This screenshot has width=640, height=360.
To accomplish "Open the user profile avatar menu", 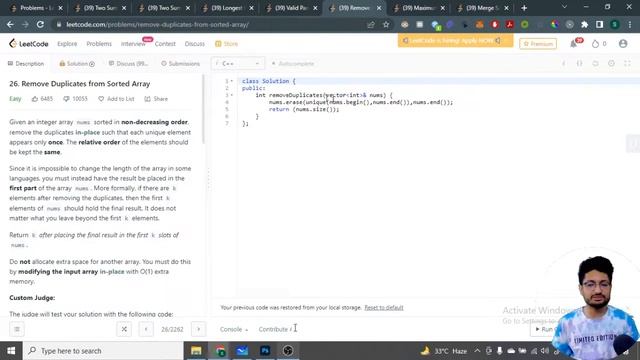I will coord(623,44).
